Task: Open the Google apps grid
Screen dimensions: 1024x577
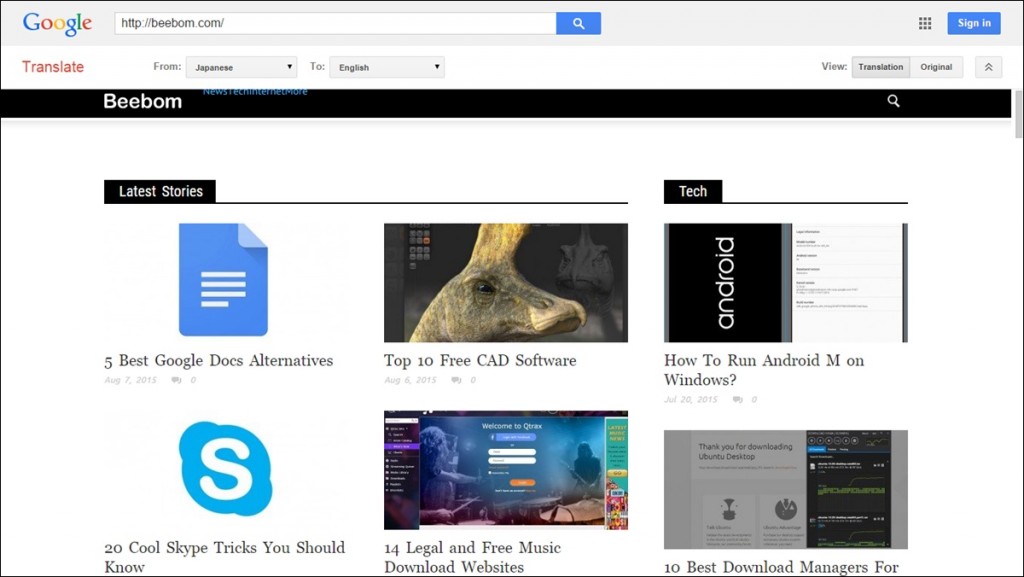Action: click(x=925, y=23)
